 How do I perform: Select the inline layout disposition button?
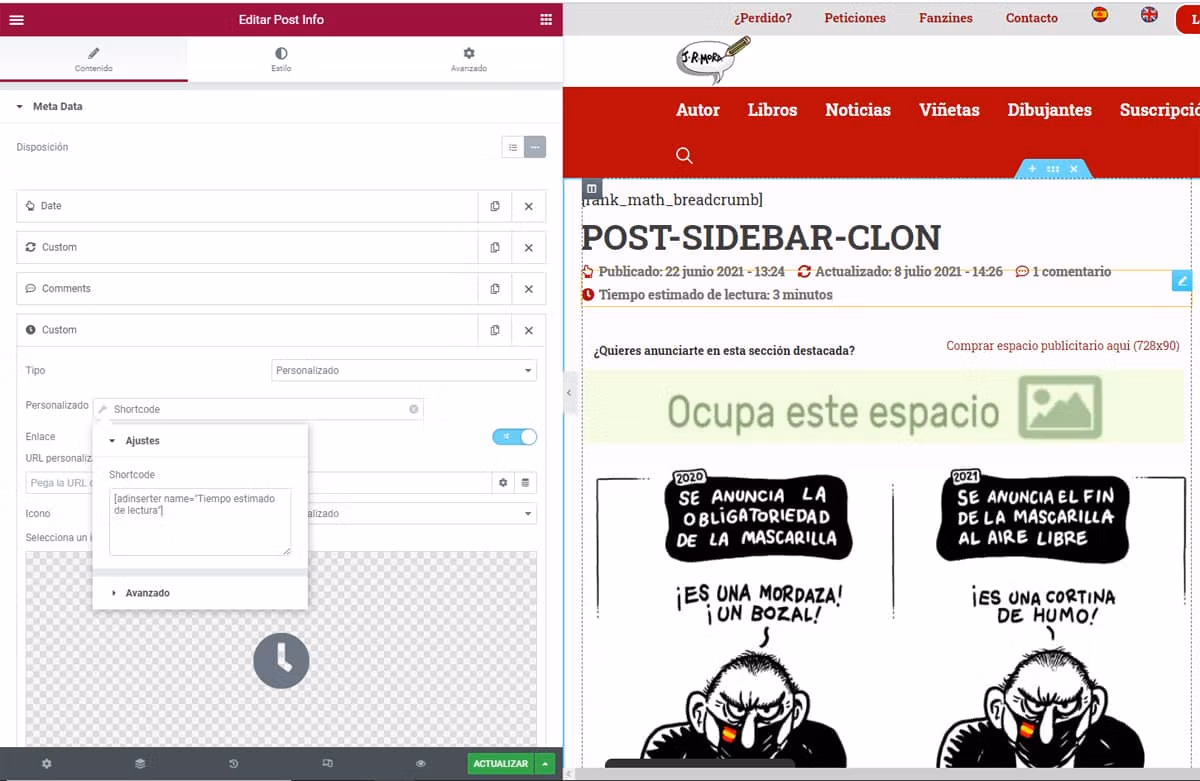[536, 147]
